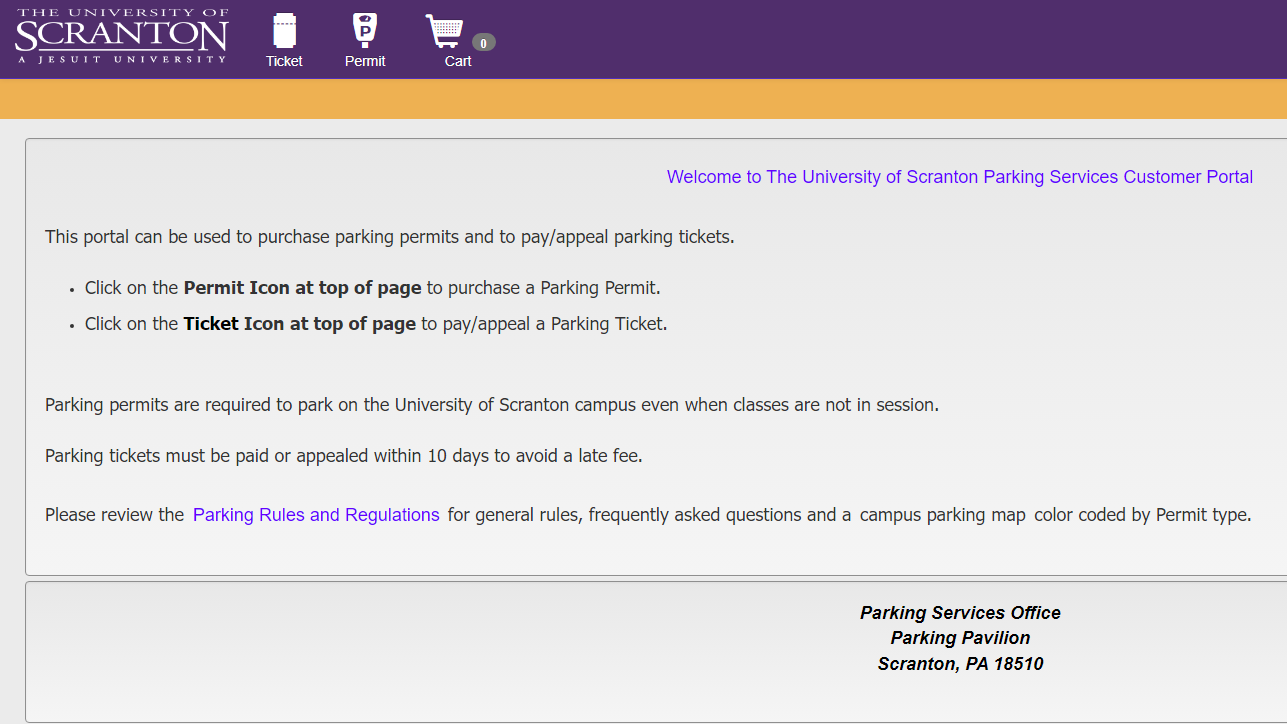Open the shopping Cart icon
Viewport: 1287px width, 724px height.
point(445,32)
